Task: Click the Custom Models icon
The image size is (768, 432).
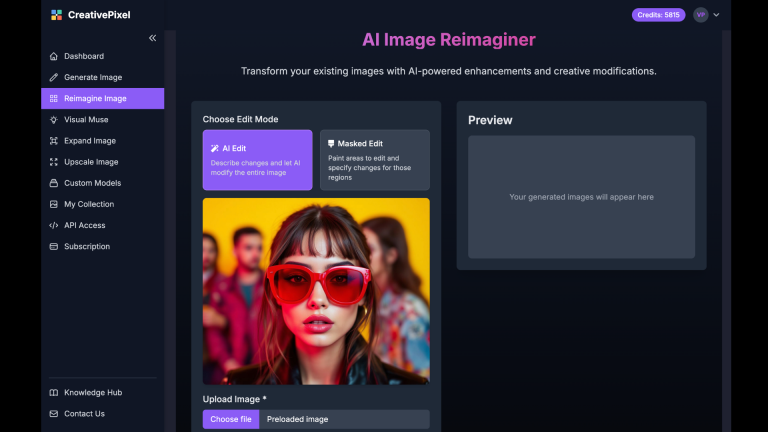Action: [x=54, y=183]
